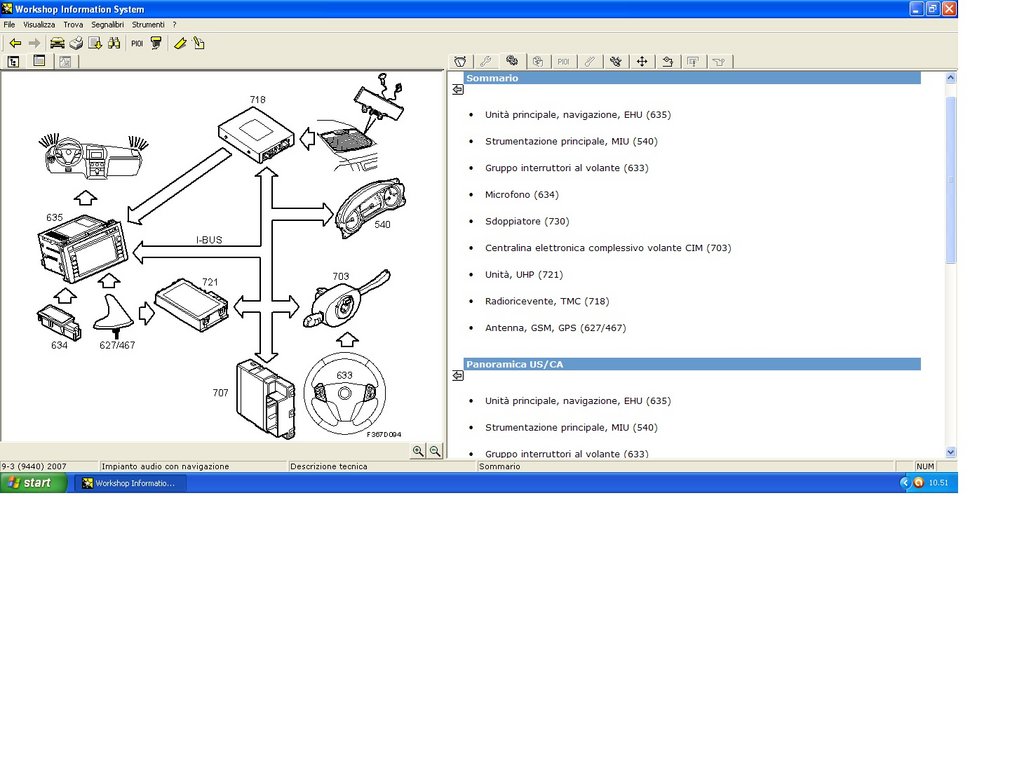This screenshot has width=1024, height=768.
Task: Click the note writing icon
Action: [199, 43]
